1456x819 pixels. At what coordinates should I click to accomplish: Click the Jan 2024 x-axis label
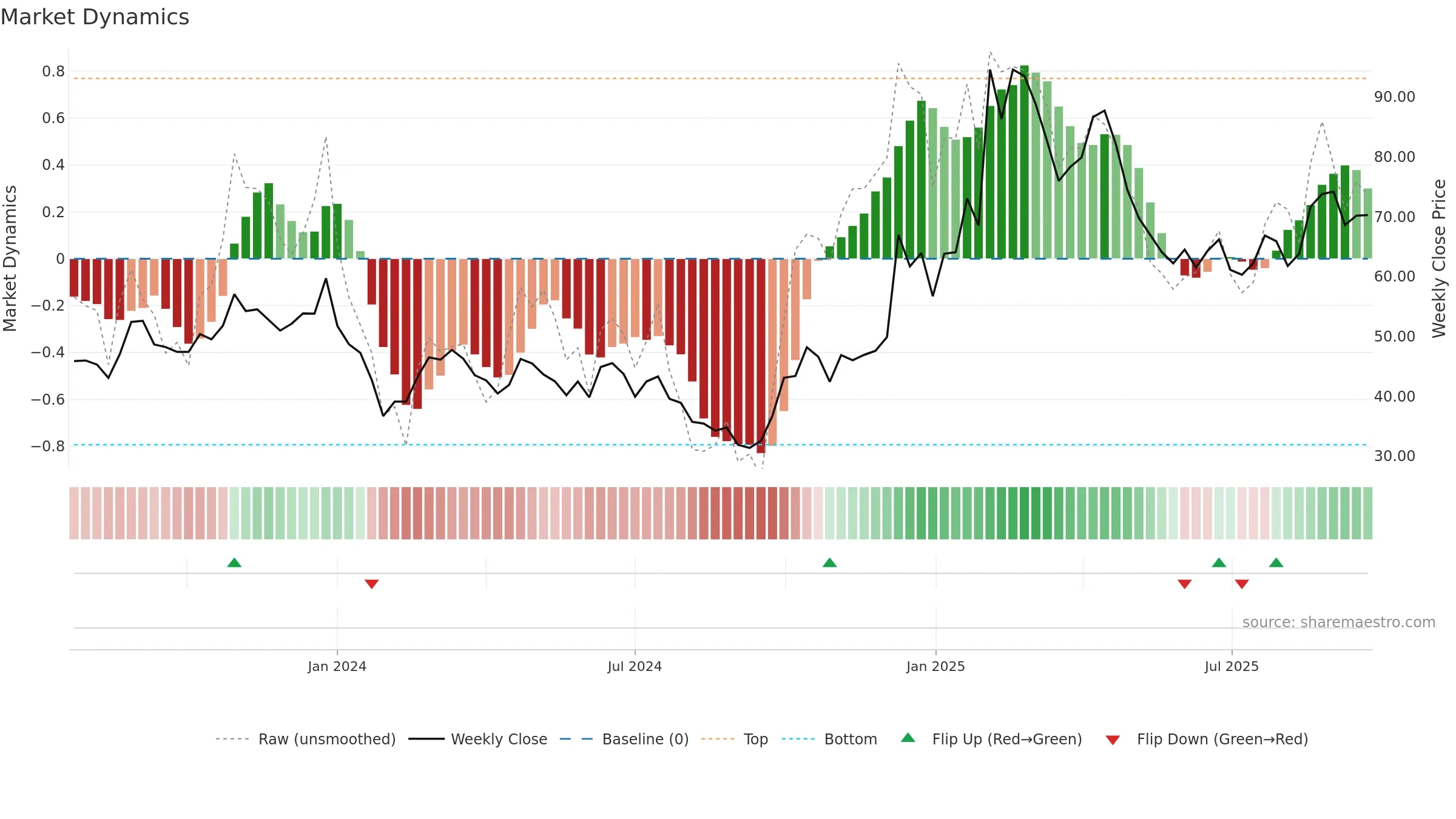pos(337,666)
